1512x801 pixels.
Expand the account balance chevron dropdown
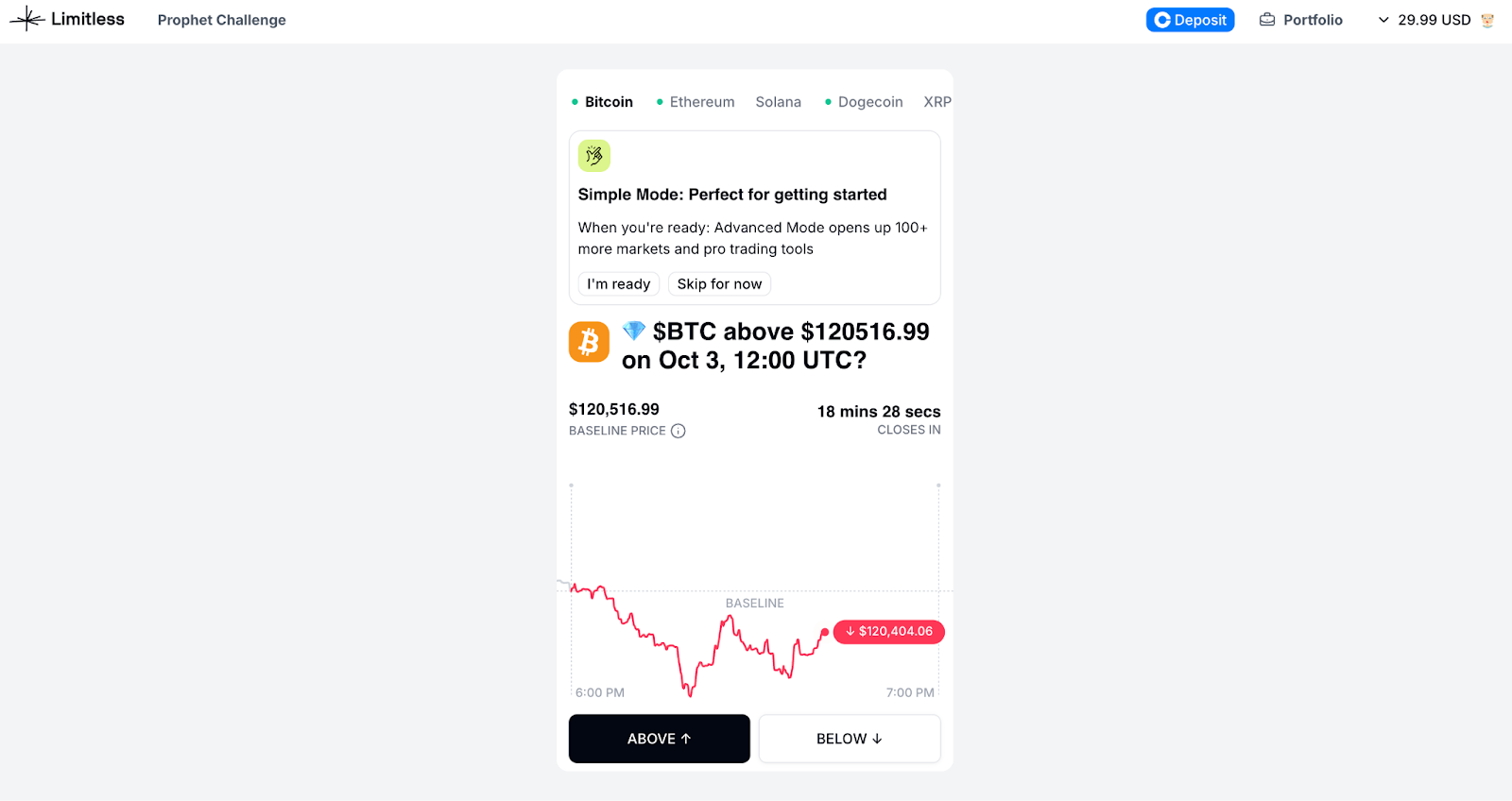[x=1383, y=20]
